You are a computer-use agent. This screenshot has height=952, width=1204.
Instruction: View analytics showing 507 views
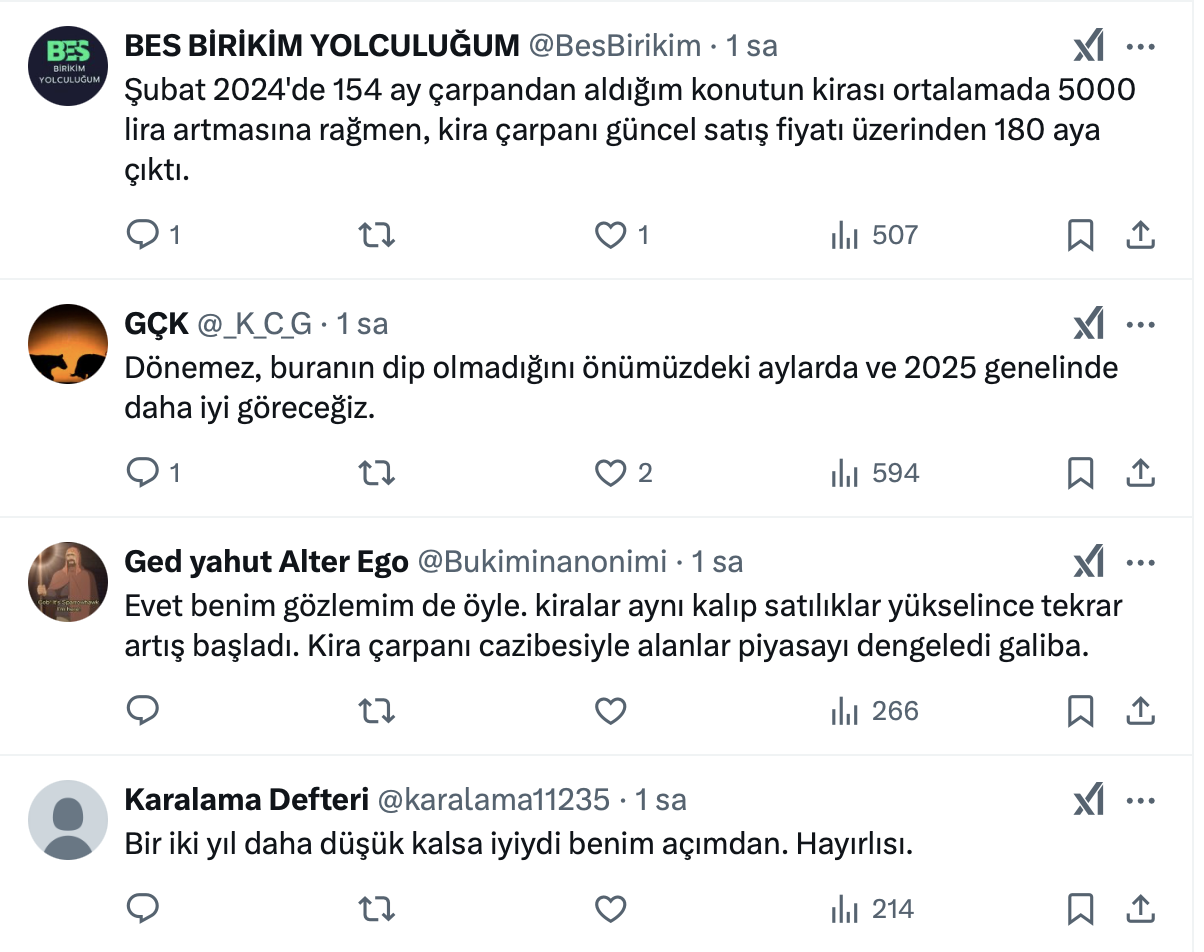[x=874, y=235]
